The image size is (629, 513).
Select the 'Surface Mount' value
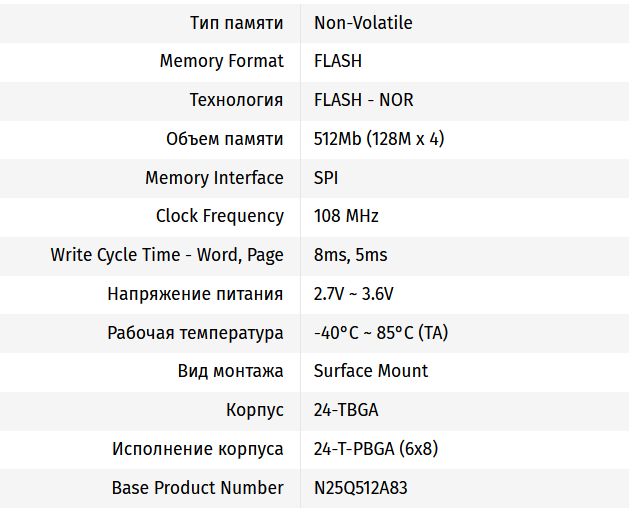pyautogui.click(x=371, y=371)
